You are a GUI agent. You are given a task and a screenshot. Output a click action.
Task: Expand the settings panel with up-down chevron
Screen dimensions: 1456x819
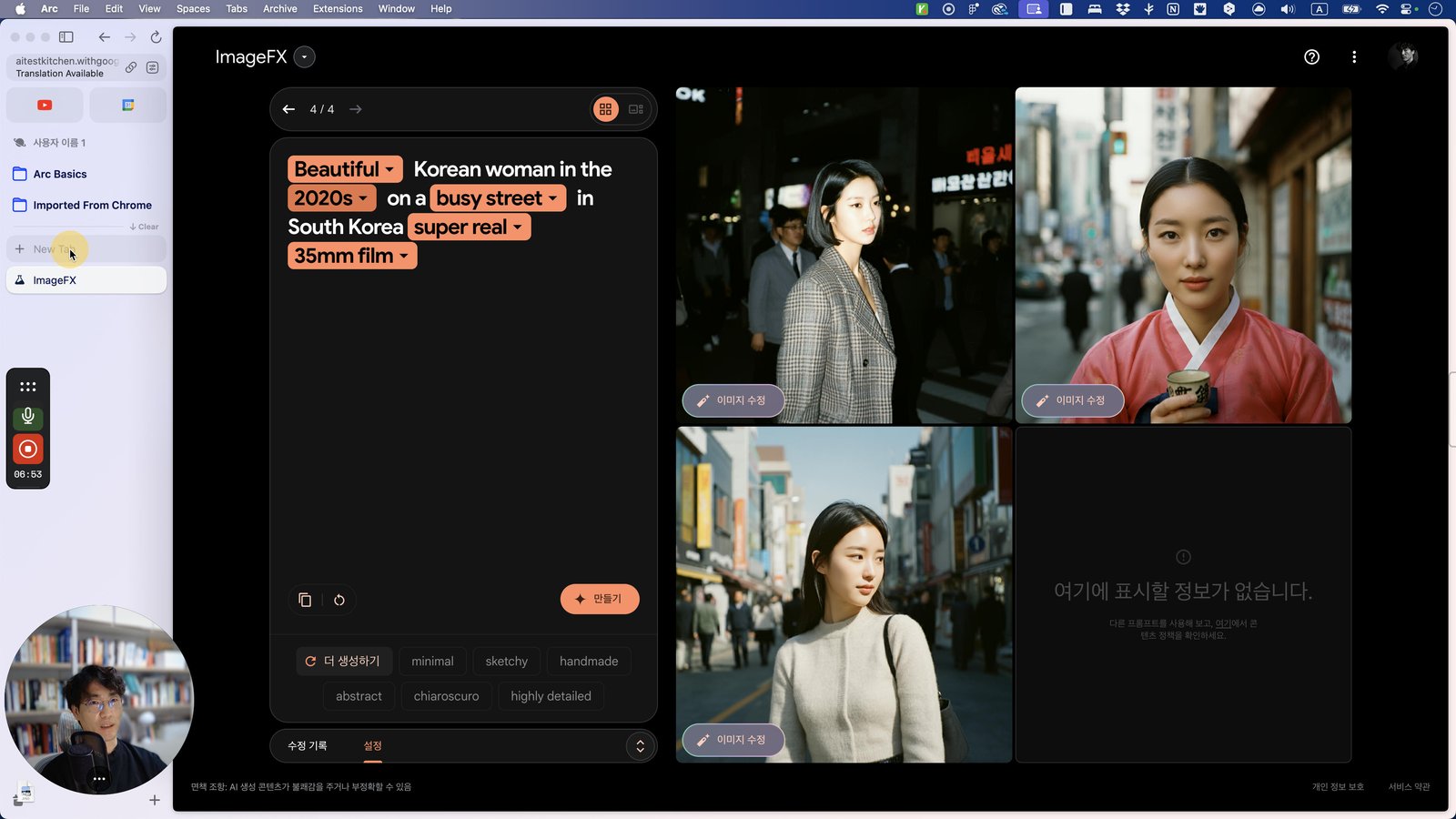[640, 746]
